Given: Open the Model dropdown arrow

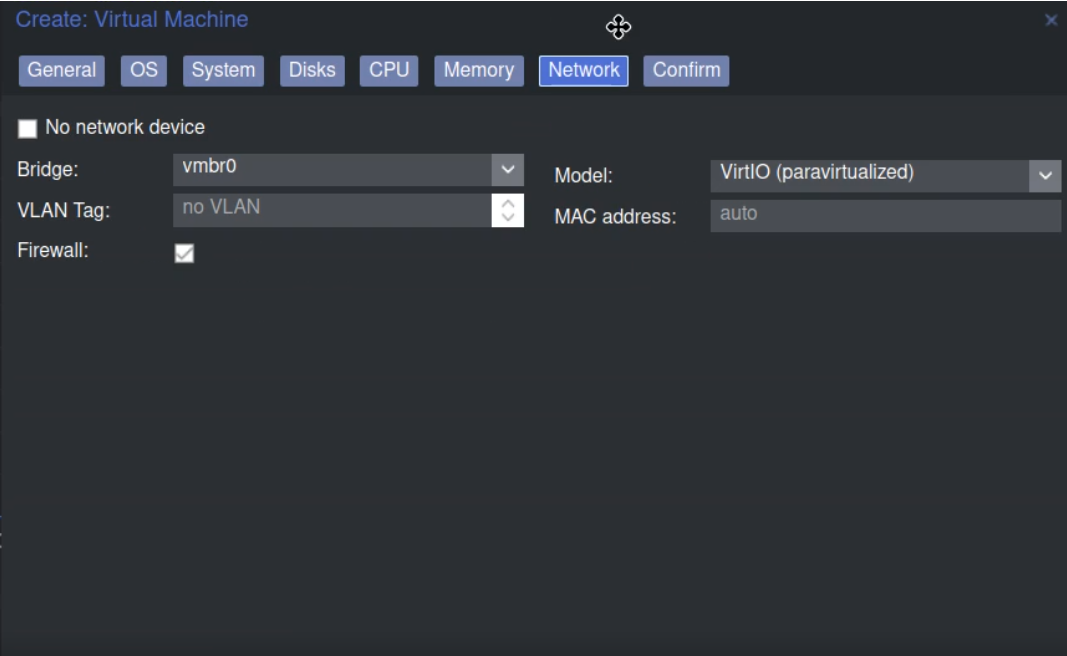Looking at the screenshot, I should (1045, 176).
